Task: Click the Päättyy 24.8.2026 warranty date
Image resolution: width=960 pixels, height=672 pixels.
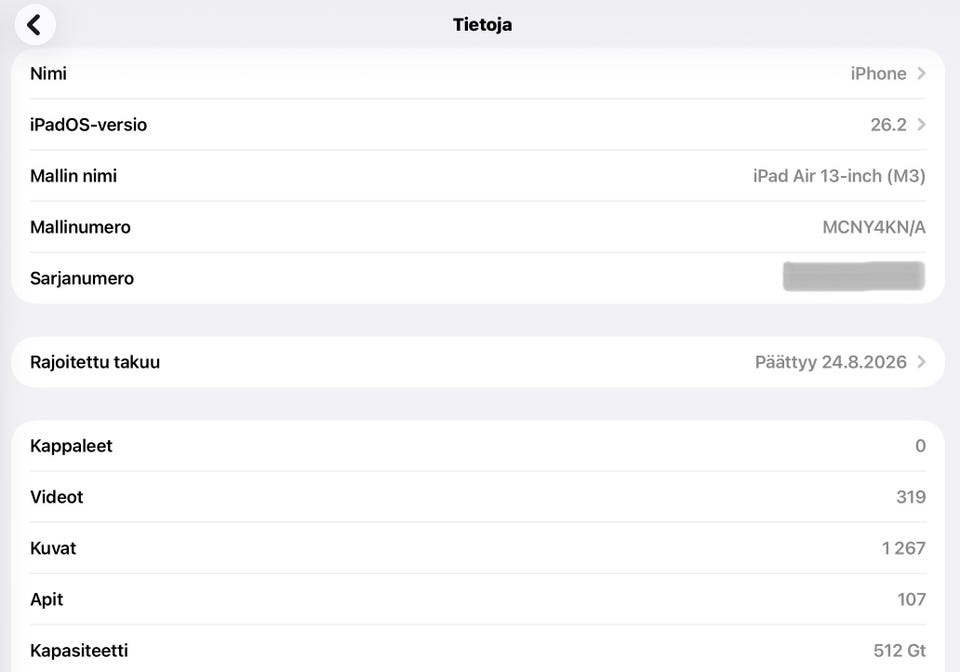Action: click(830, 362)
